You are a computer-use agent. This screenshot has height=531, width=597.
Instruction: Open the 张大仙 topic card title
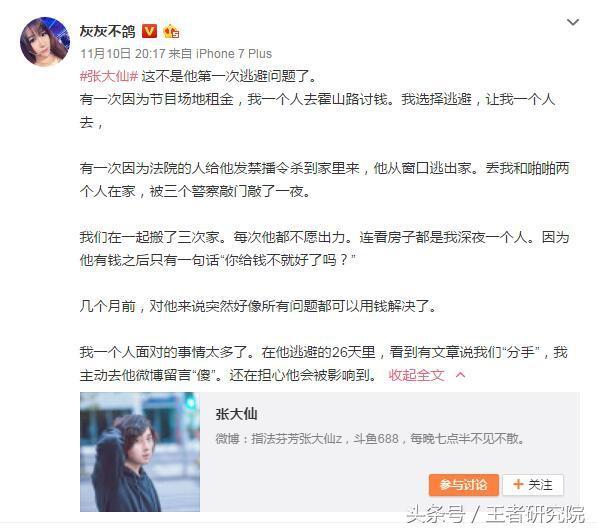click(x=236, y=414)
